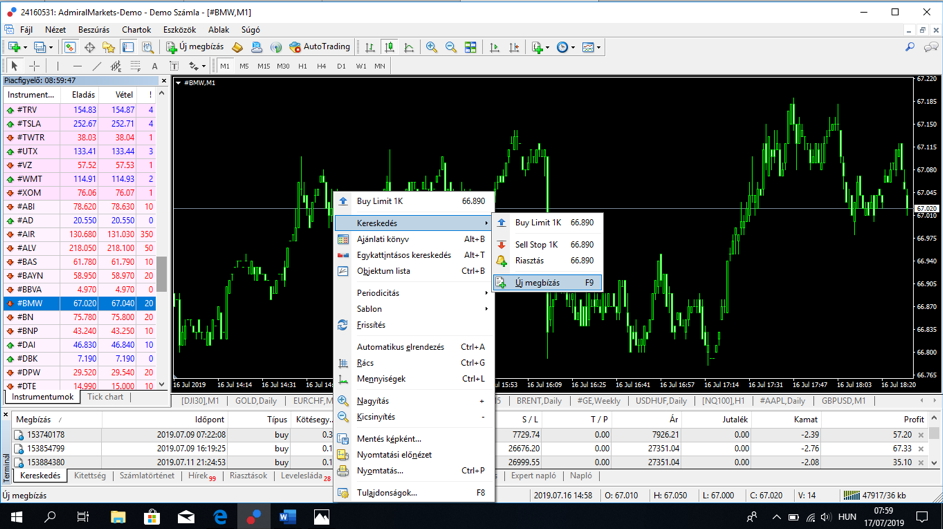Choose Új megbízás F9 in submenu
This screenshot has height=529, width=943.
[x=547, y=283]
